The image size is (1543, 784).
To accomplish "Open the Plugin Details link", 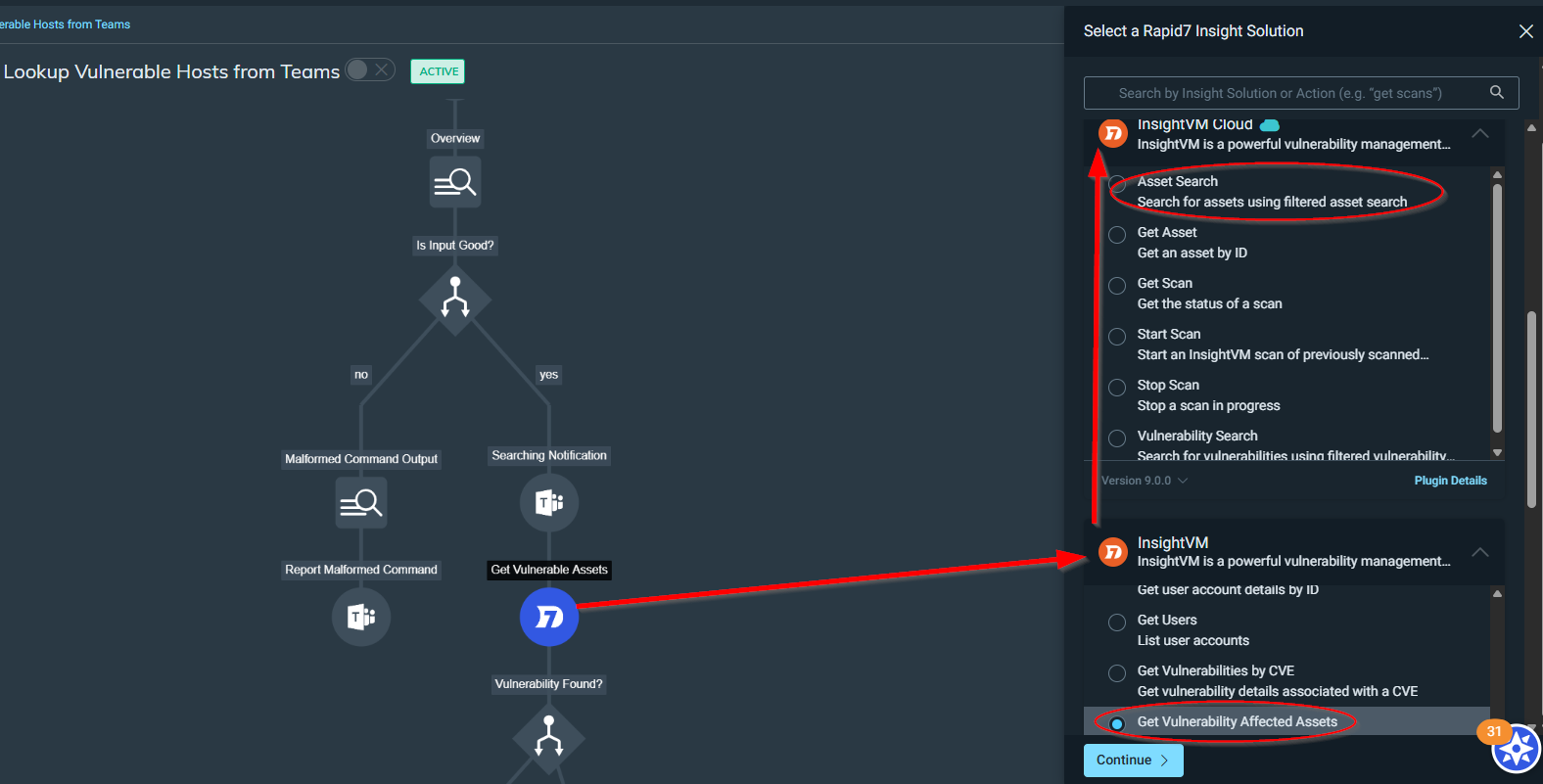I will (1451, 481).
